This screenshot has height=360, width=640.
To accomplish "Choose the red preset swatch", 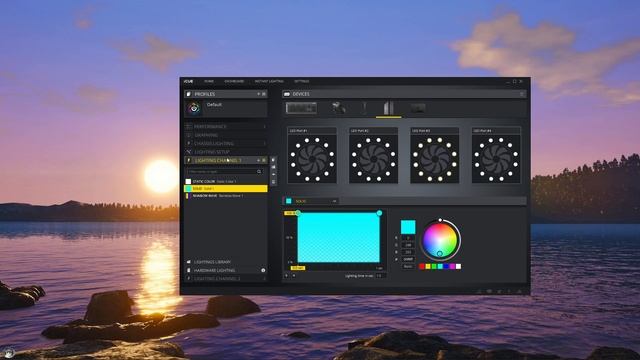I will pos(422,267).
